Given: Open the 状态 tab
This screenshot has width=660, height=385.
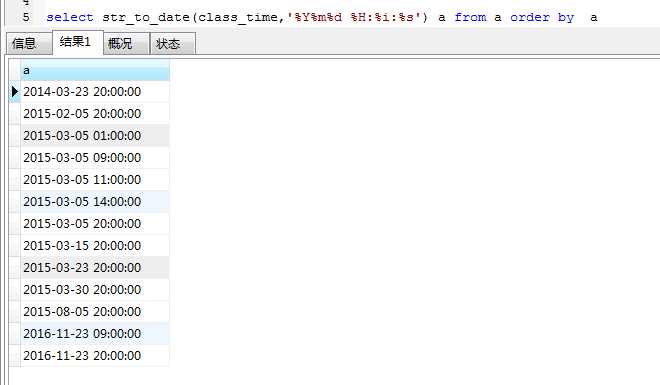Looking at the screenshot, I should (x=173, y=43).
